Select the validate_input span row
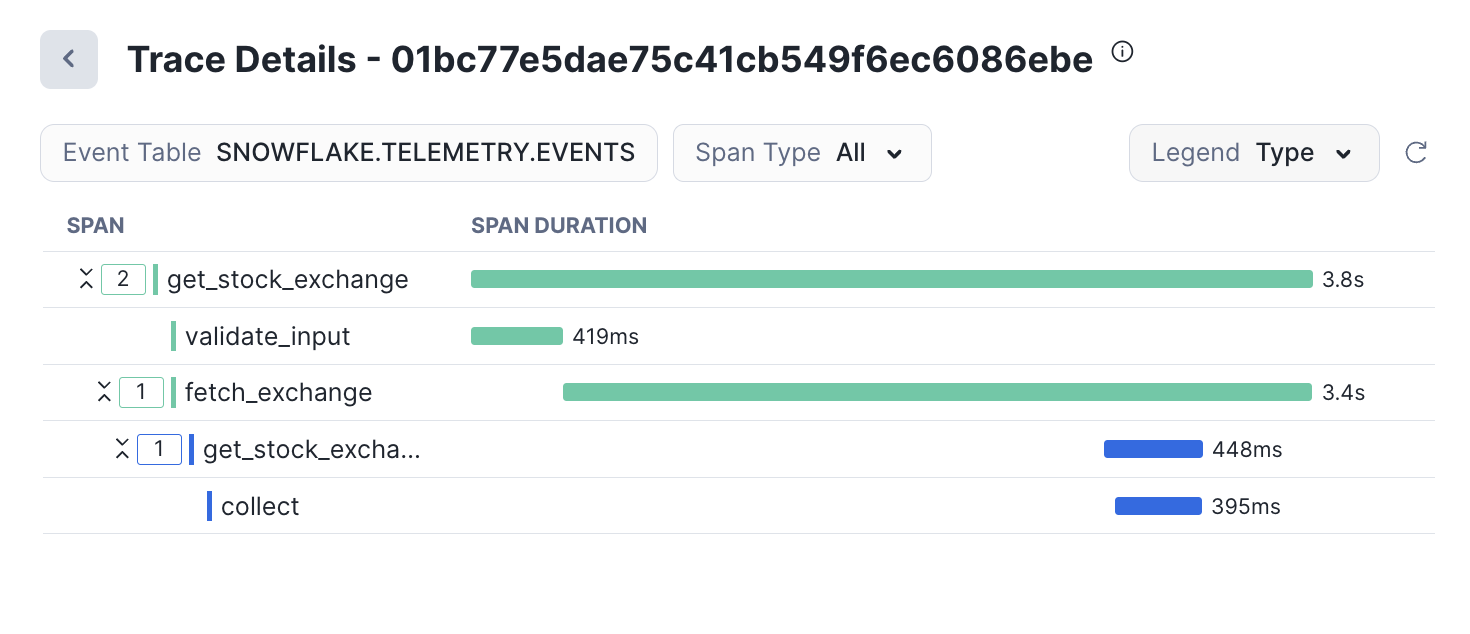Screen dimensions: 1470x634 (738, 336)
